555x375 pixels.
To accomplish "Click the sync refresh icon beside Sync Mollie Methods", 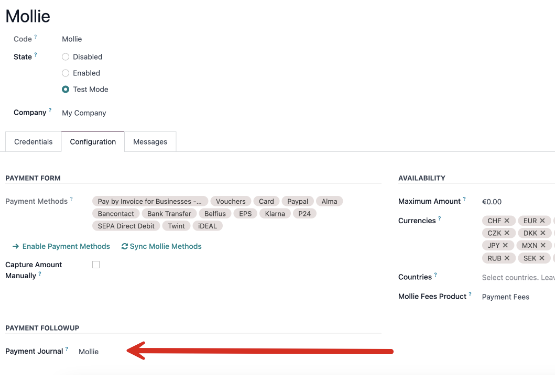I will coord(124,246).
